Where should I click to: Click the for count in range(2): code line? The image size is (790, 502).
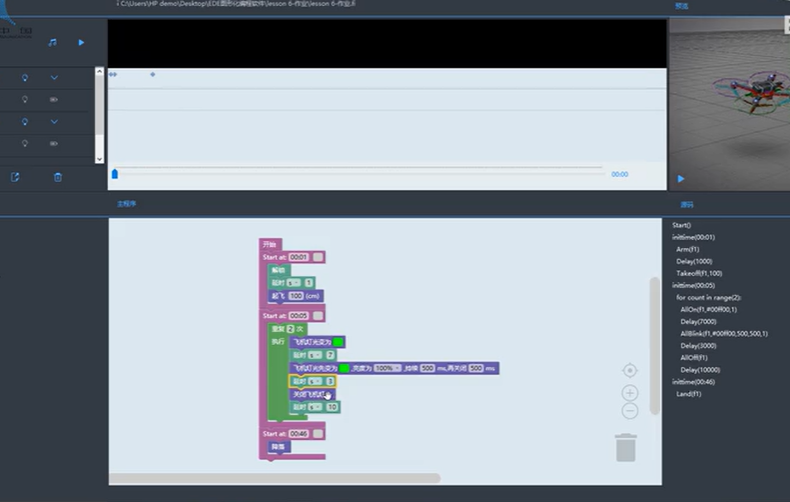tap(709, 297)
